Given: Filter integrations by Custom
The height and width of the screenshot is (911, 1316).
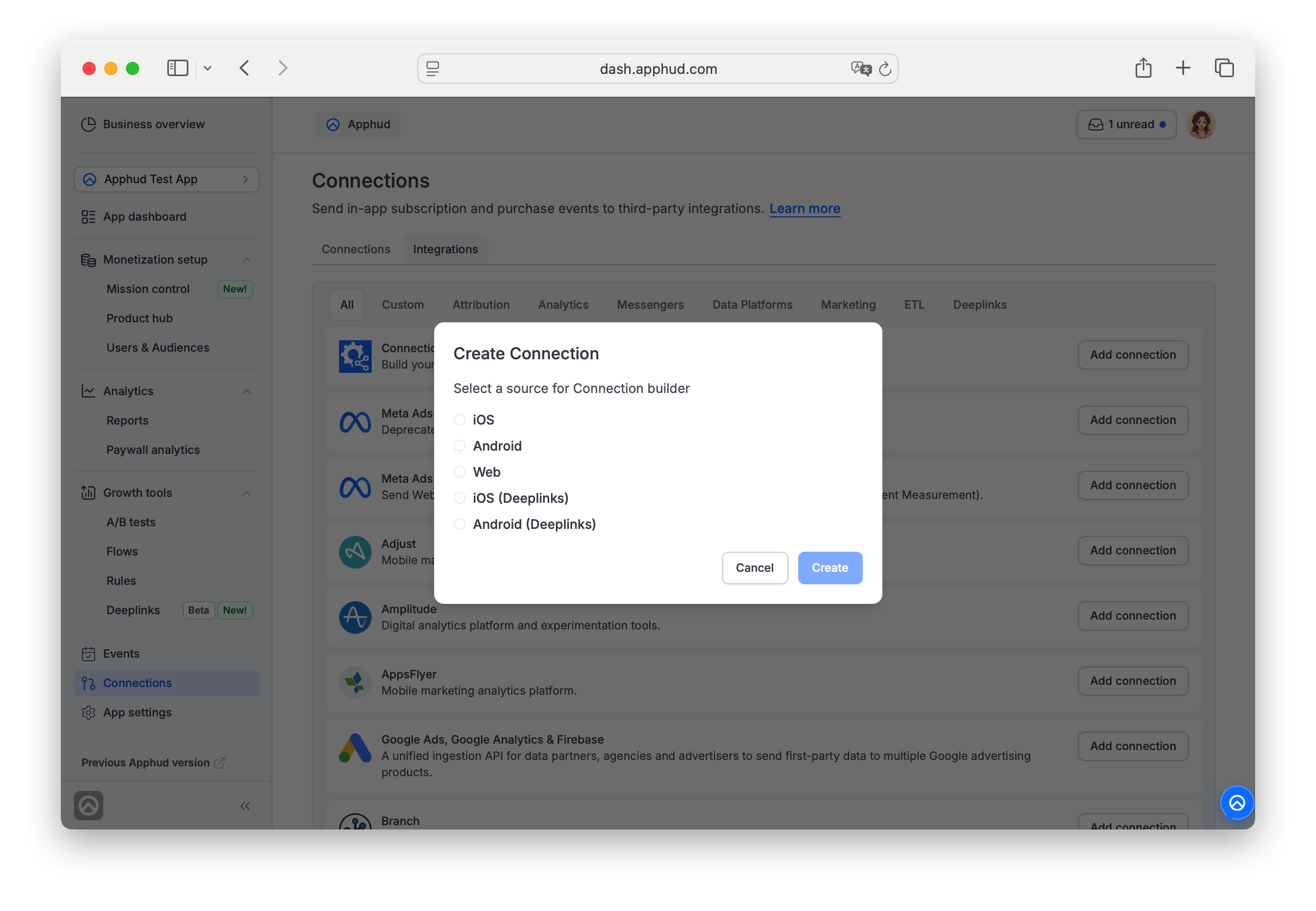Looking at the screenshot, I should pos(402,304).
